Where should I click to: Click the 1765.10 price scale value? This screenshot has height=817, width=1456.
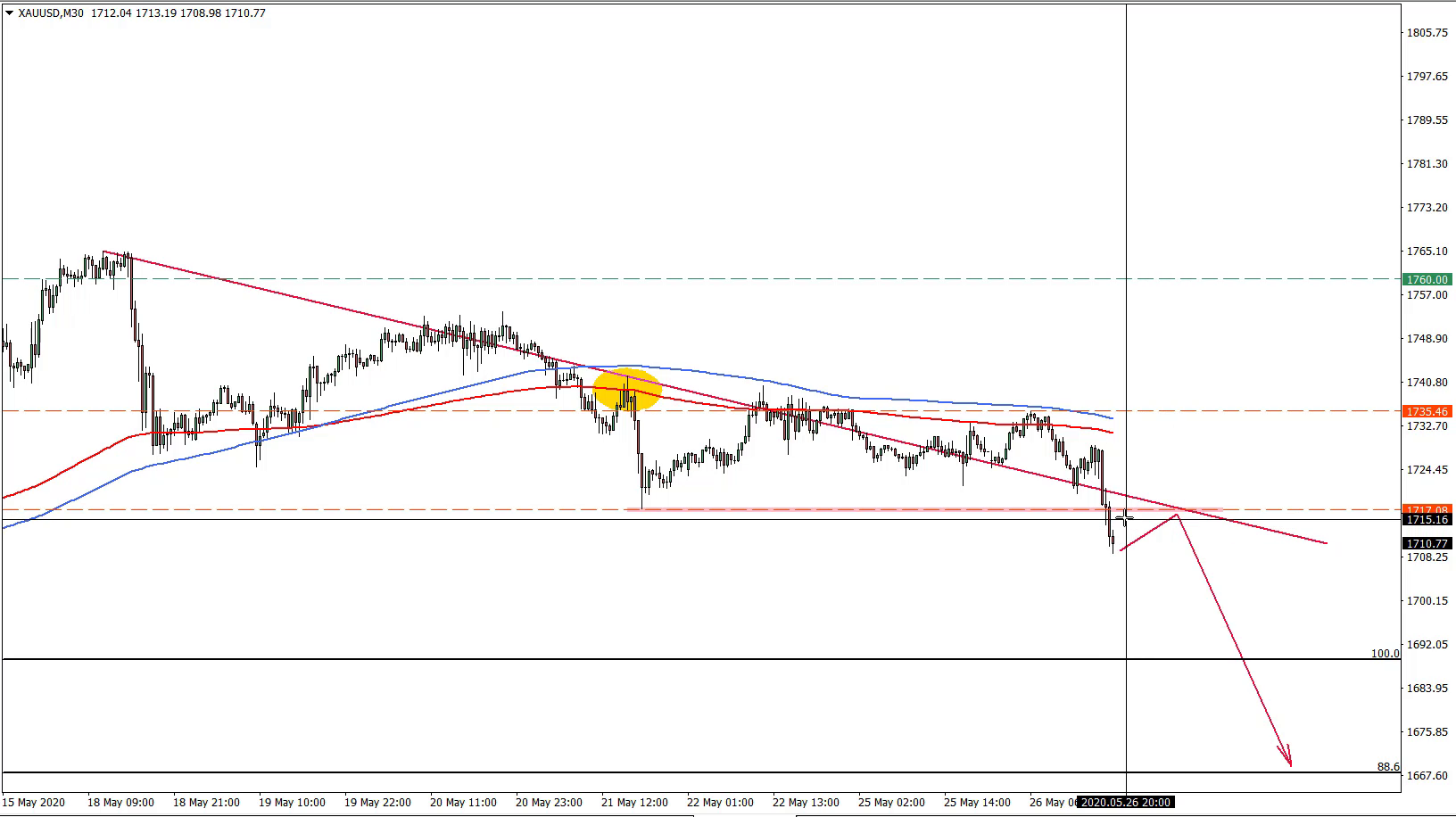coord(1427,252)
